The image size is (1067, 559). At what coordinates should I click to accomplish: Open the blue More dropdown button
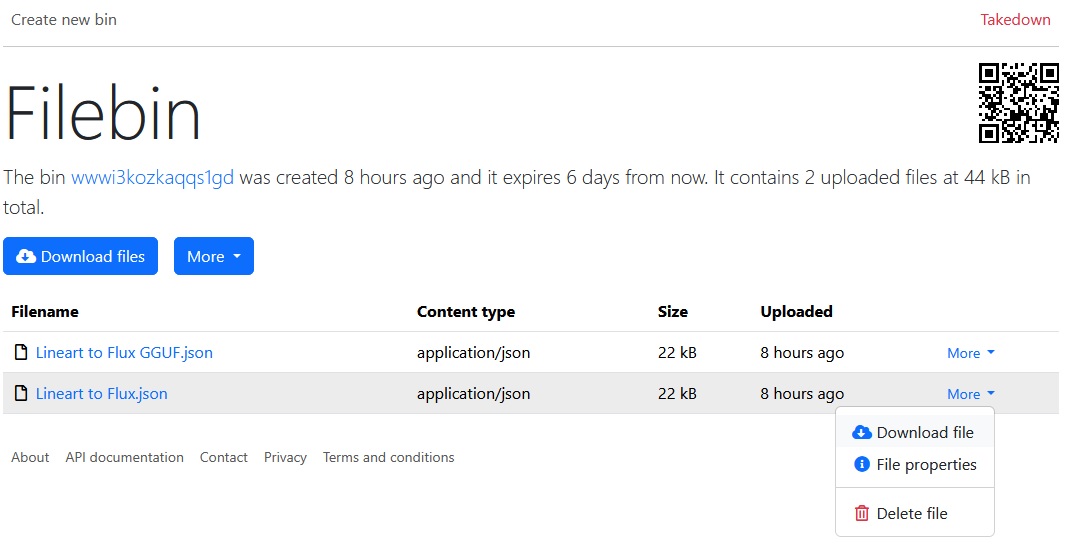pyautogui.click(x=214, y=256)
